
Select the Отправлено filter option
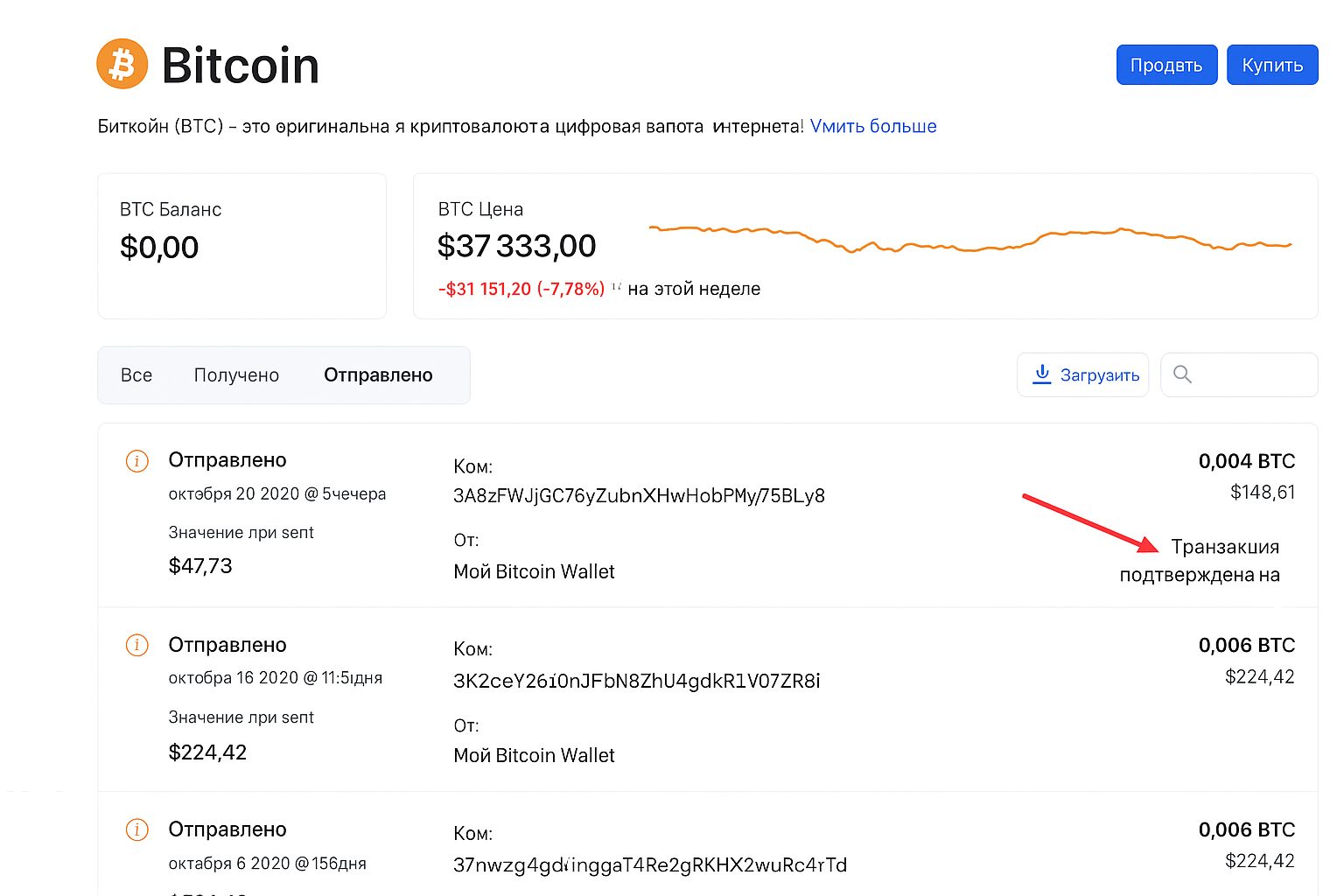coord(378,374)
